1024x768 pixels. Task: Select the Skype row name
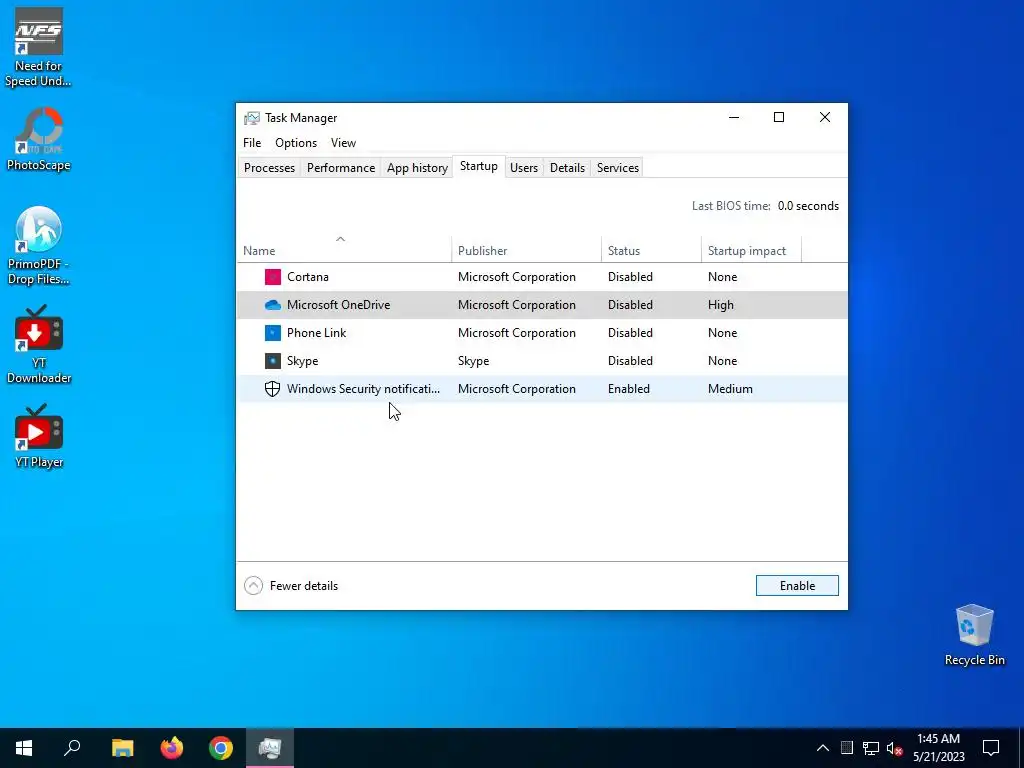(302, 361)
